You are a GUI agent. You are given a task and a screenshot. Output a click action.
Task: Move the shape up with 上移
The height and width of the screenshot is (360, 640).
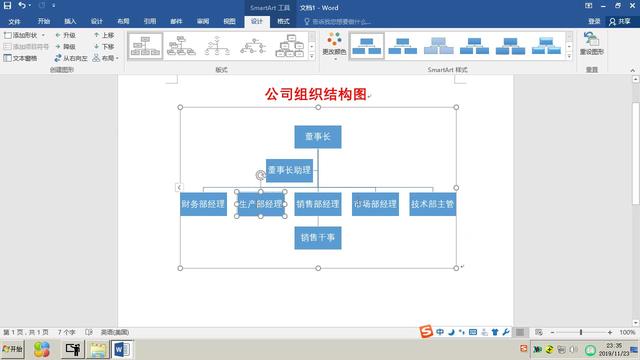click(x=104, y=36)
